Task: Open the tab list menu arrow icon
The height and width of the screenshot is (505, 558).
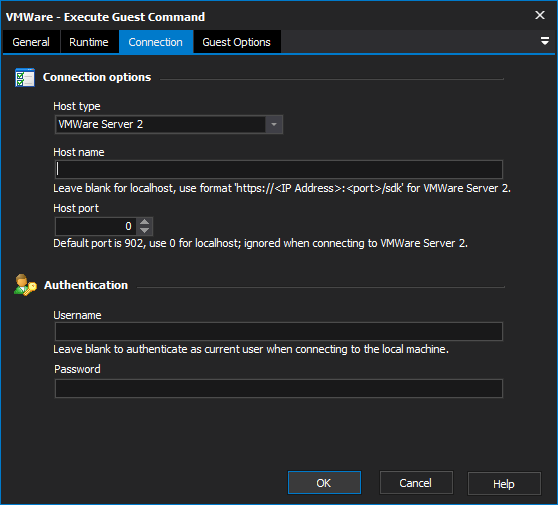Action: (x=544, y=41)
